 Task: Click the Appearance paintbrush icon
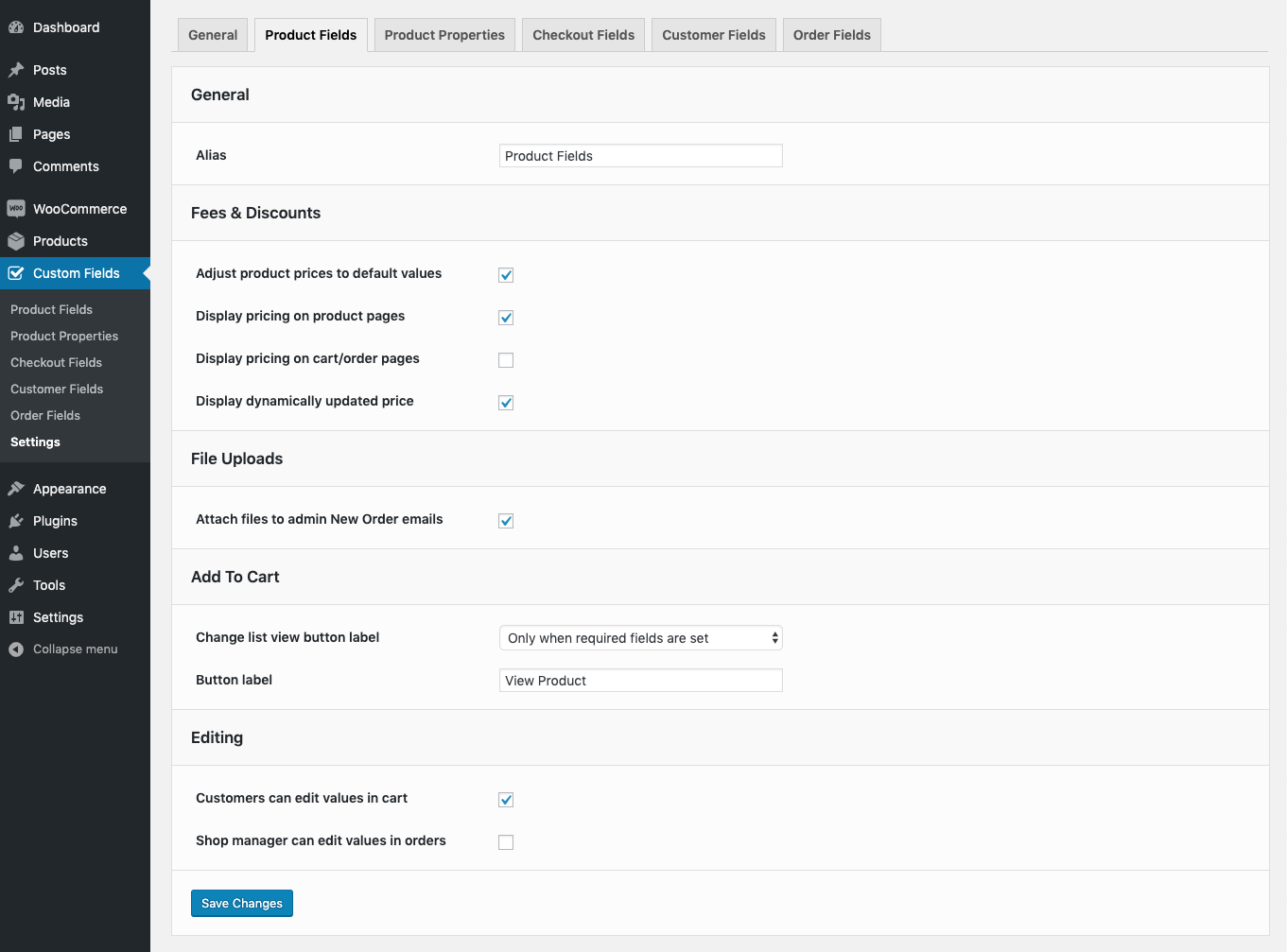(16, 489)
